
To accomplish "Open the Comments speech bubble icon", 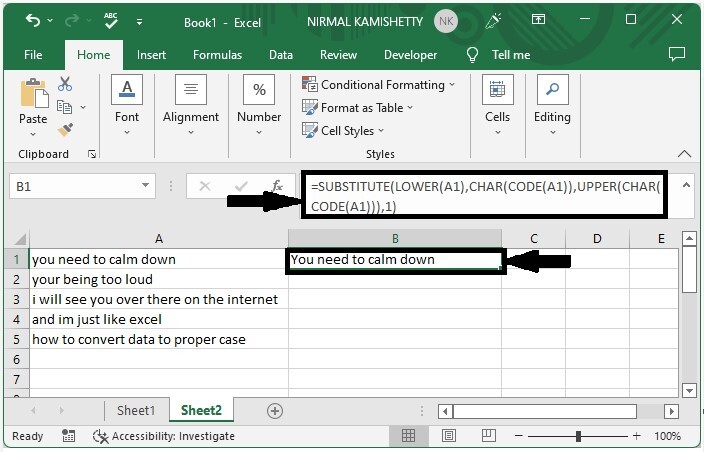I will point(677,54).
